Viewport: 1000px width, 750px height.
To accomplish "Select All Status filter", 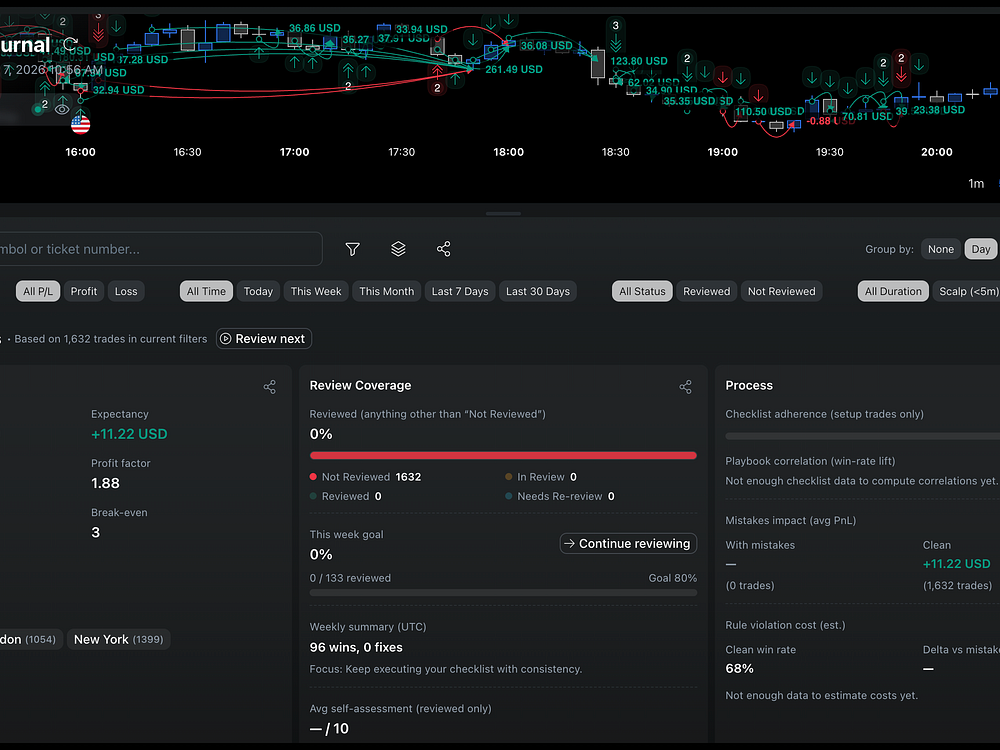I will (642, 291).
